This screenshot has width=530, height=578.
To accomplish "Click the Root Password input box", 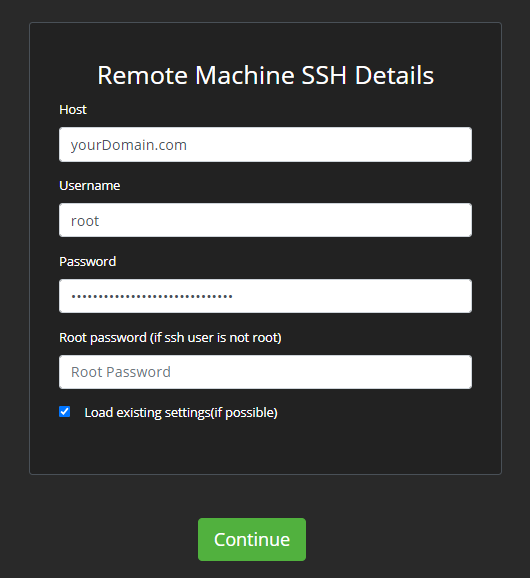I will (265, 372).
